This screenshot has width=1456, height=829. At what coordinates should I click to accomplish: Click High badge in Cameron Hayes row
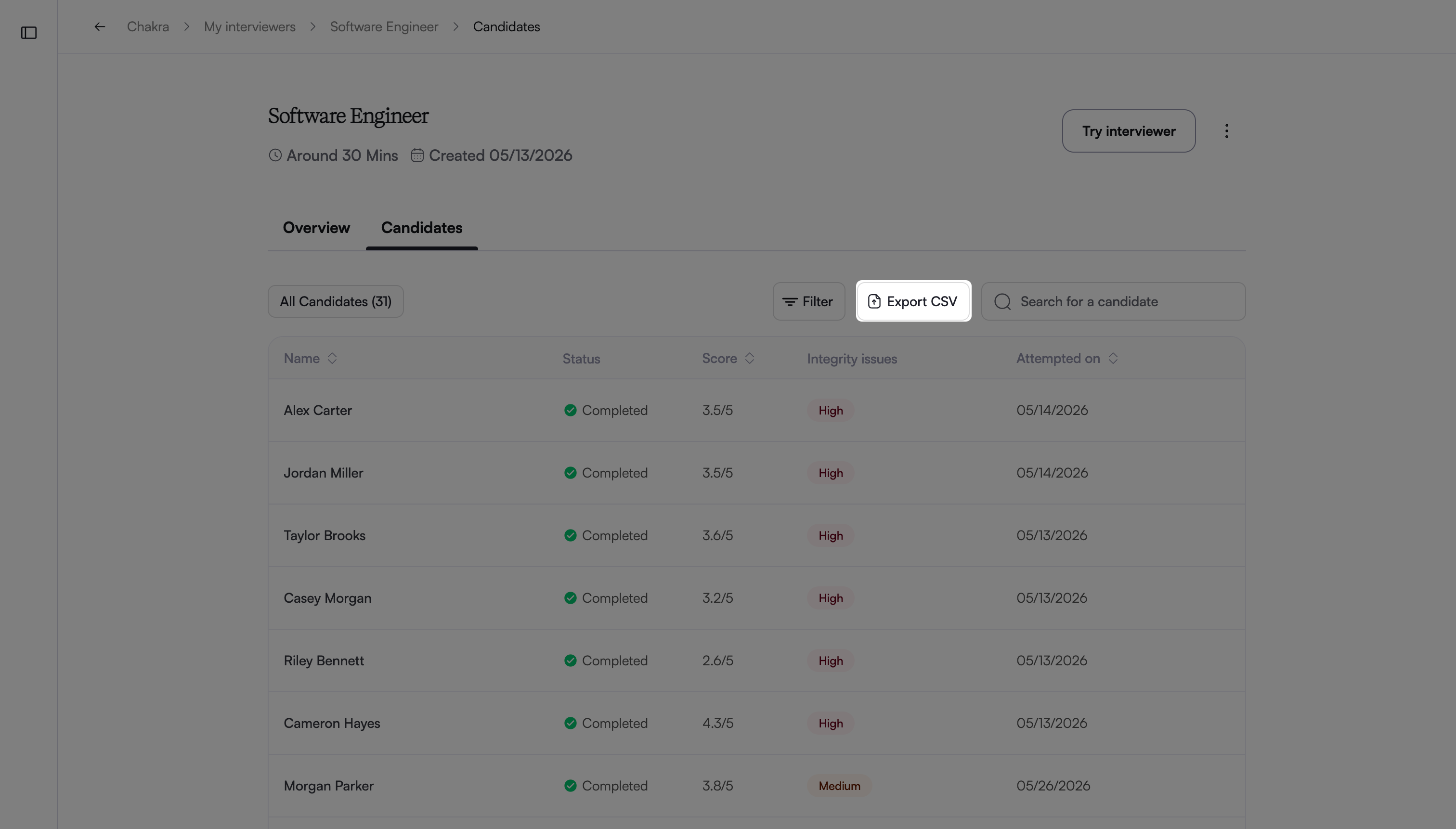tap(830, 723)
